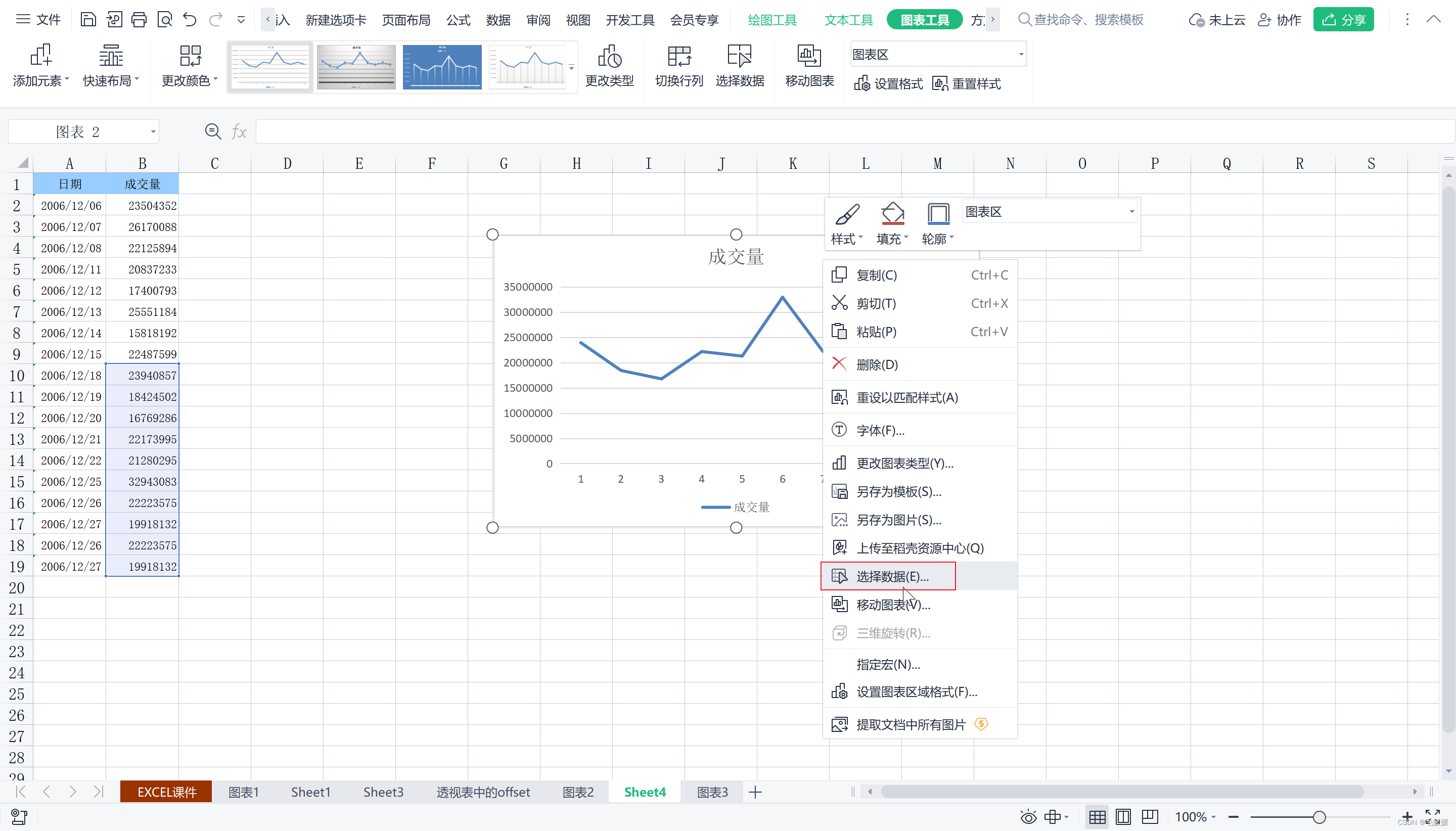Choose 另存为图片(S)... from context menu
This screenshot has width=1456, height=831.
coord(920,520)
